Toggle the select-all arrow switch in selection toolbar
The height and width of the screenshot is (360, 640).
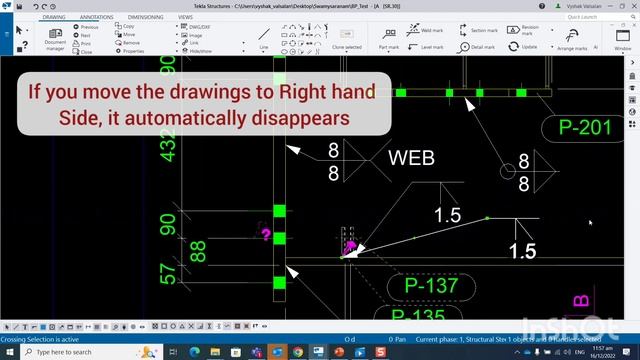[7, 327]
